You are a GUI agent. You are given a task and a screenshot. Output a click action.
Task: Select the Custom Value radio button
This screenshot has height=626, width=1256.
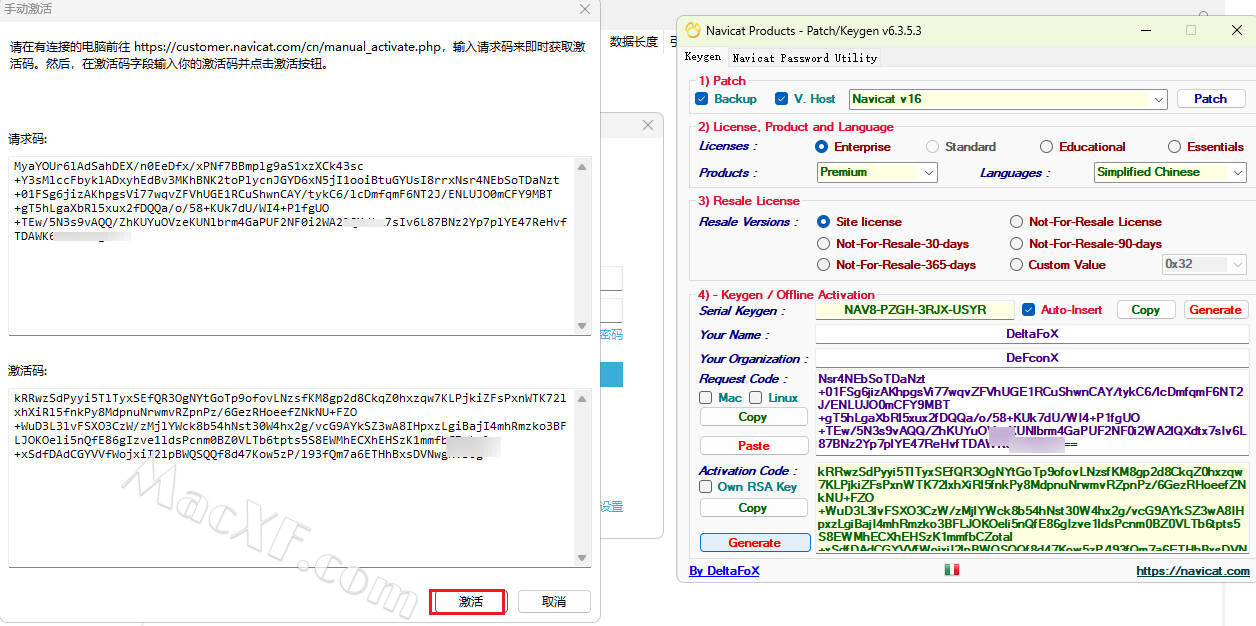pos(1016,265)
